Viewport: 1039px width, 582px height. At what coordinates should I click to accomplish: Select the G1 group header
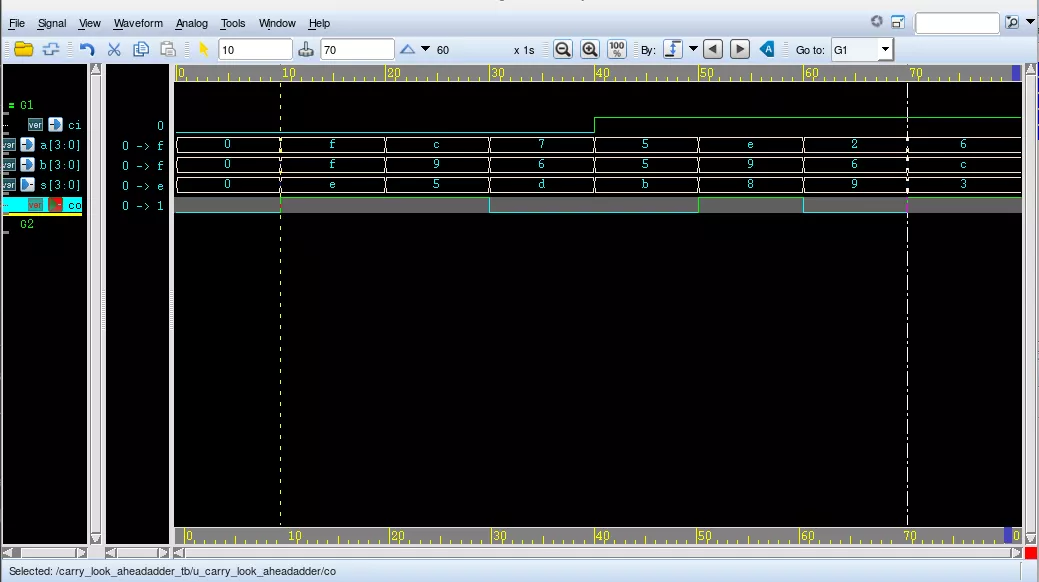click(x=27, y=105)
